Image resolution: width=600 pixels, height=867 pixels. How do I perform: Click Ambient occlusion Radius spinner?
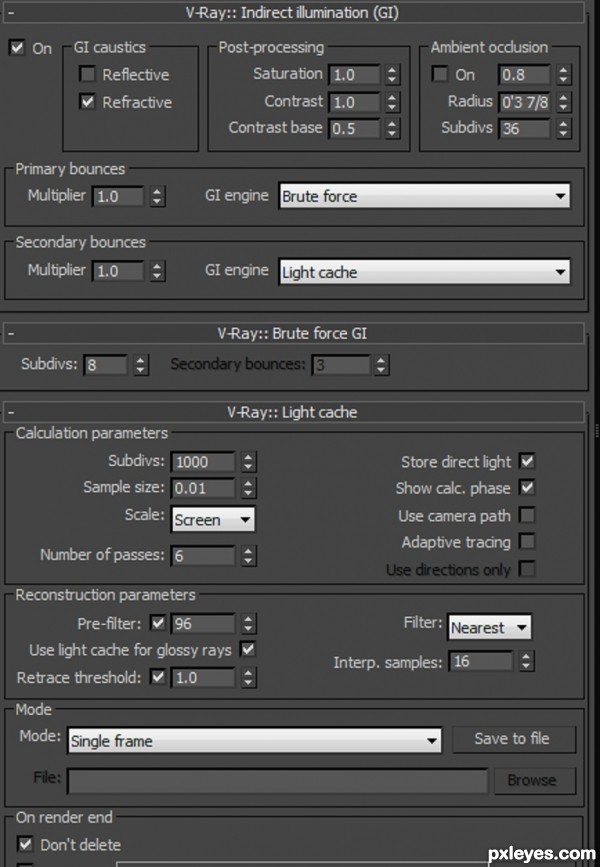[564, 102]
